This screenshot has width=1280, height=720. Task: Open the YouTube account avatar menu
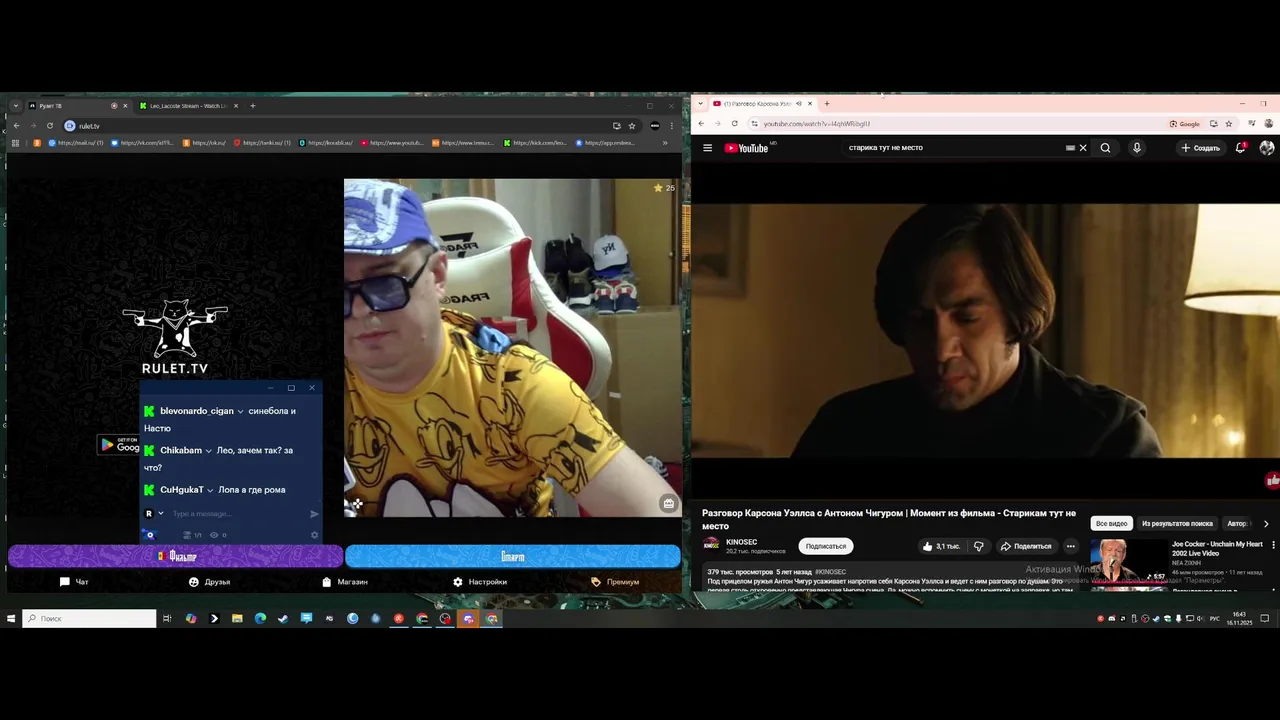[x=1267, y=148]
